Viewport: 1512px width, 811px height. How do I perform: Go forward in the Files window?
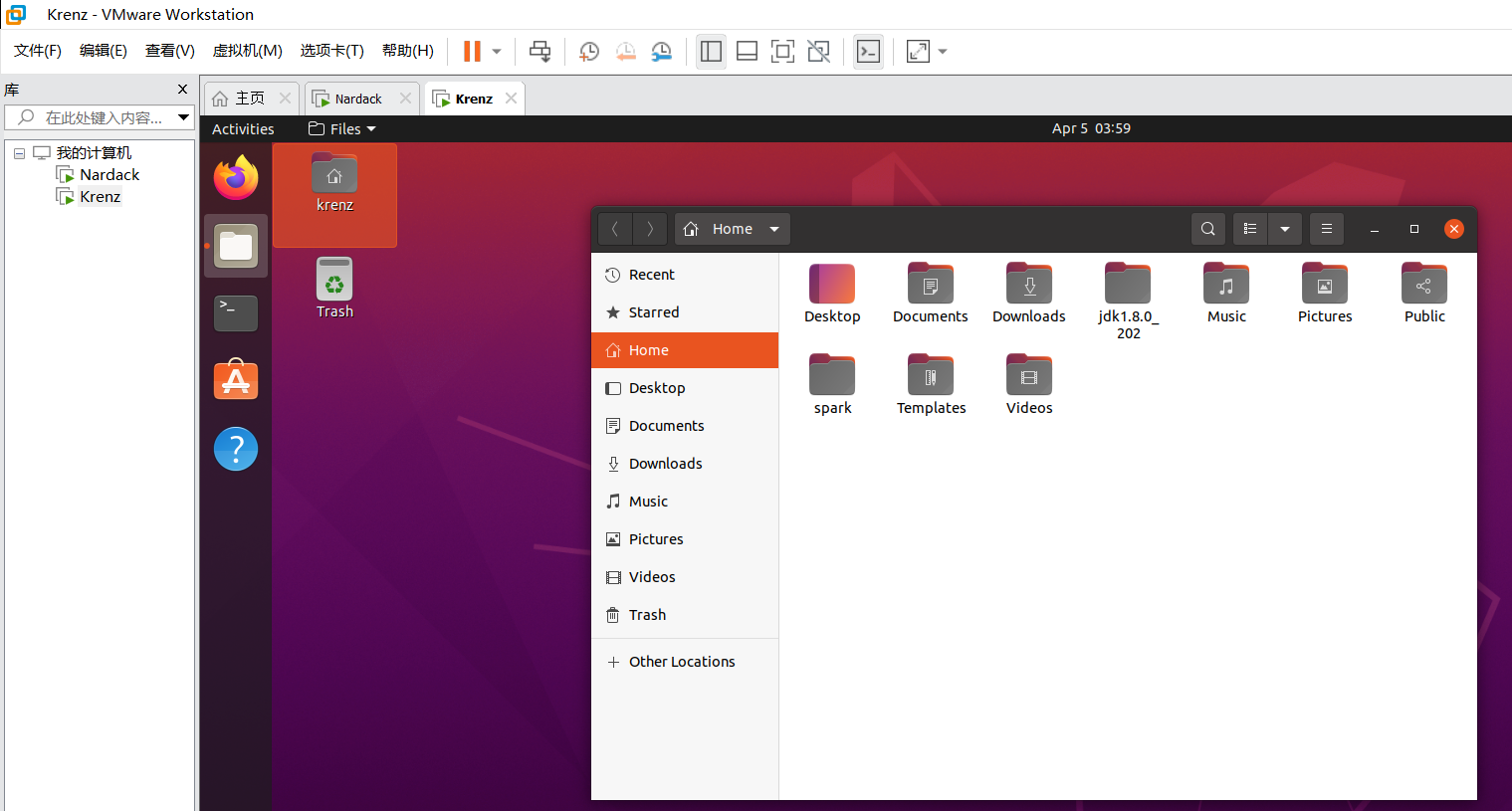coord(650,229)
